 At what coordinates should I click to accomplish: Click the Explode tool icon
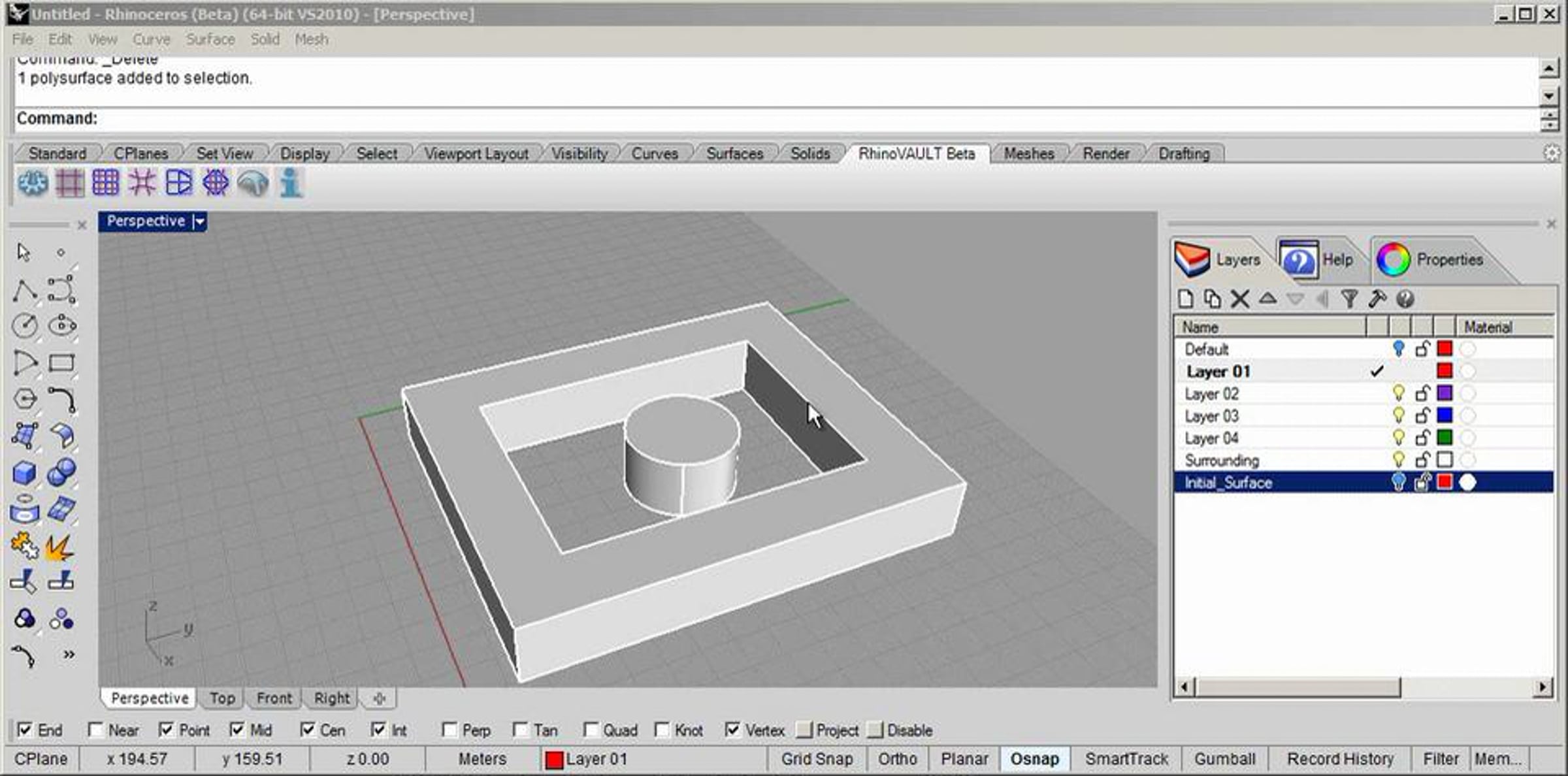click(x=60, y=546)
